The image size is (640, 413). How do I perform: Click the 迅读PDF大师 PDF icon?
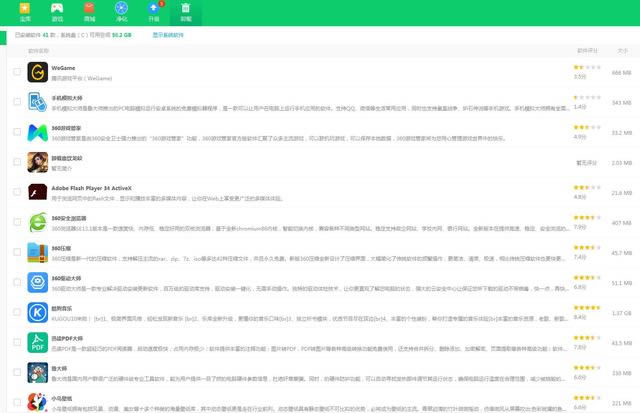pyautogui.click(x=38, y=342)
